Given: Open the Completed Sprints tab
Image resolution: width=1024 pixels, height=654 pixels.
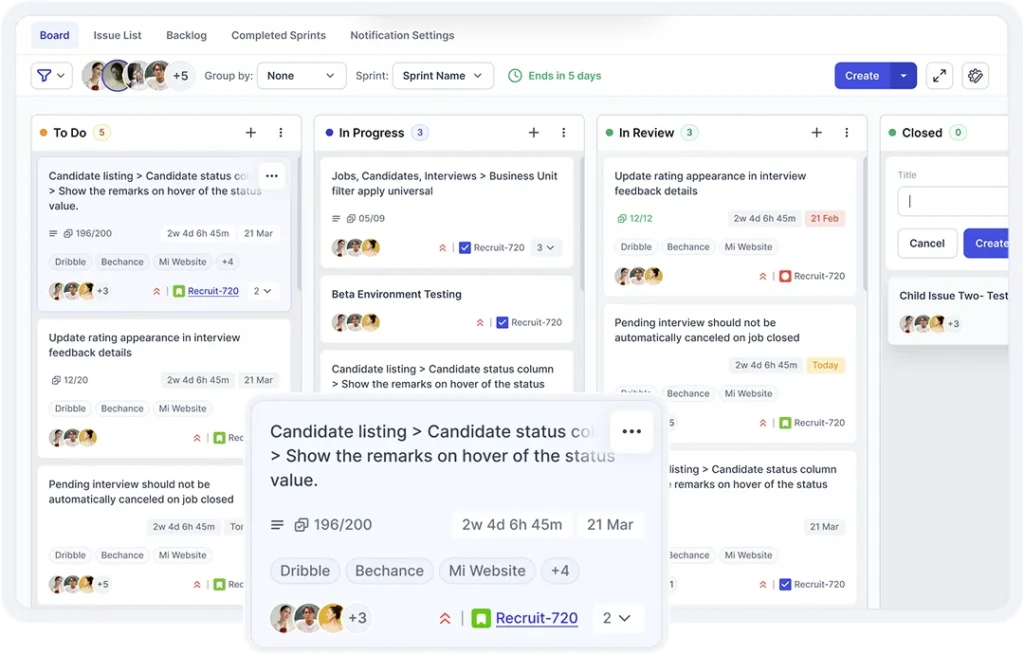Looking at the screenshot, I should (x=278, y=35).
